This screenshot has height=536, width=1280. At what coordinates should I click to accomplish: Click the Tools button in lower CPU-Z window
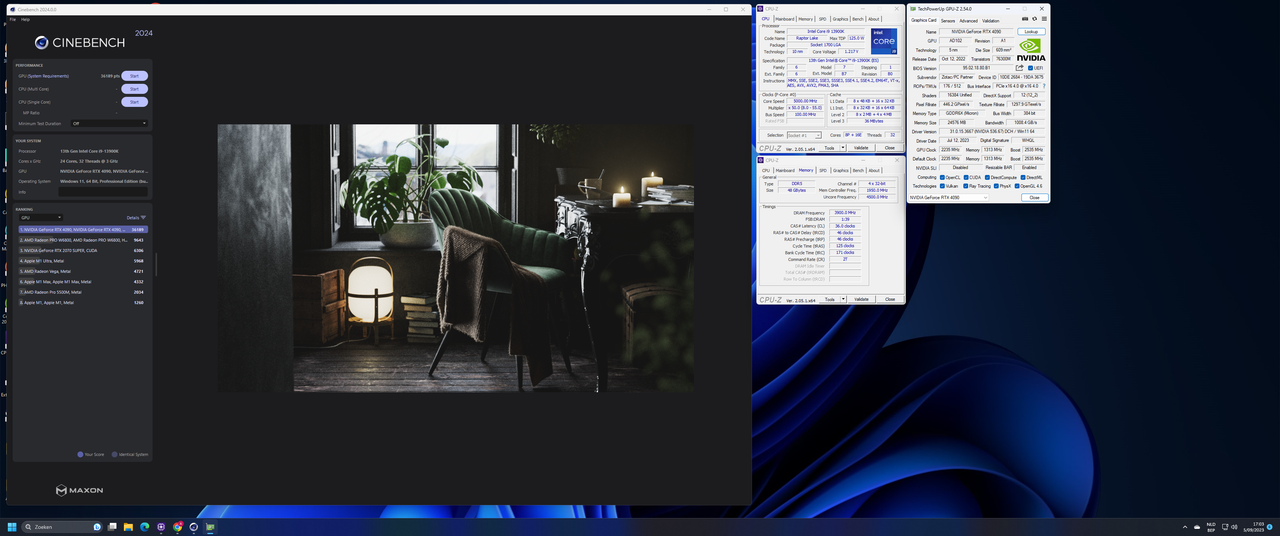829,299
